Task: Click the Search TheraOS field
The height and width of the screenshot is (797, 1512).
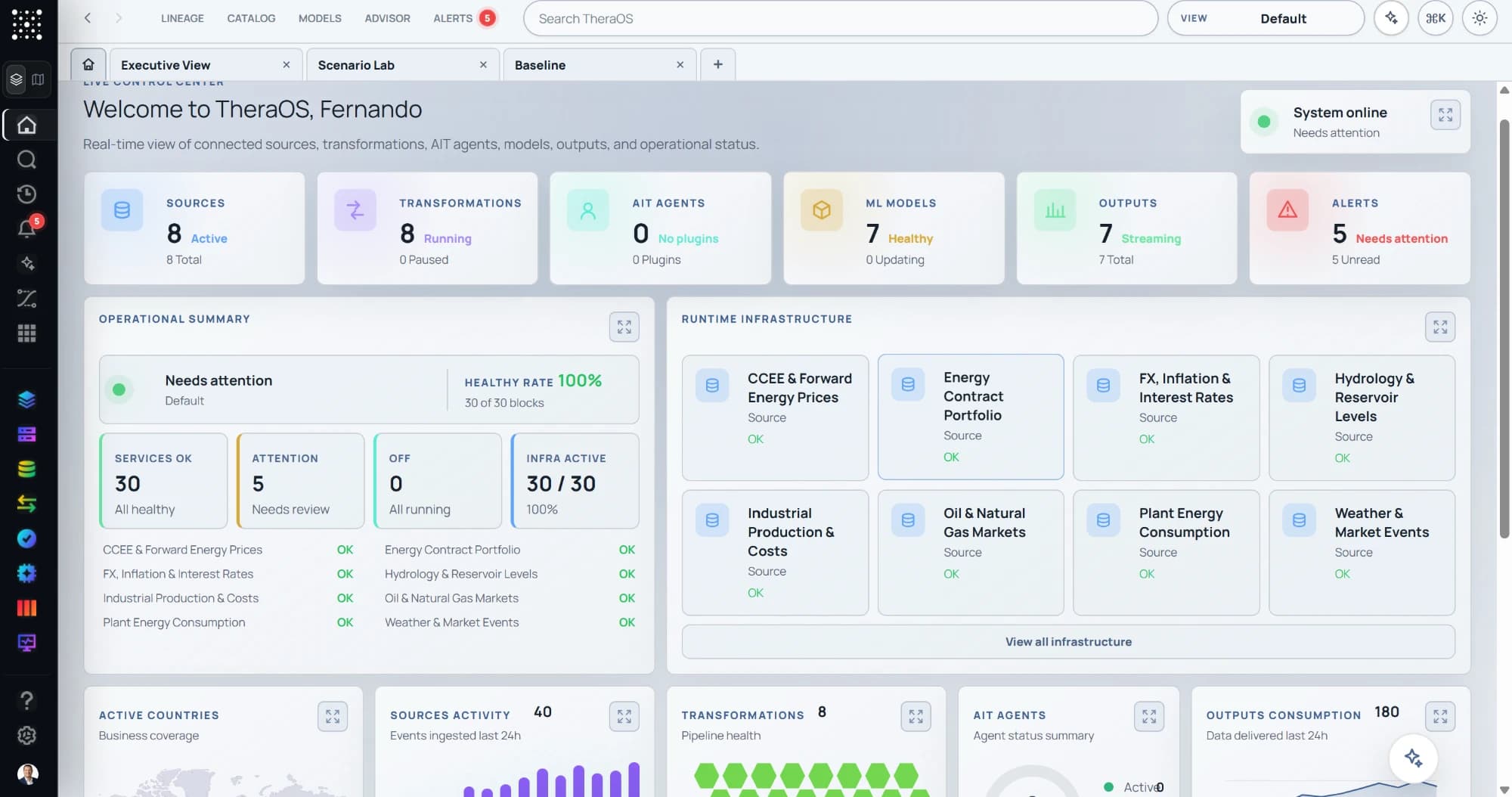Action: pos(840,18)
